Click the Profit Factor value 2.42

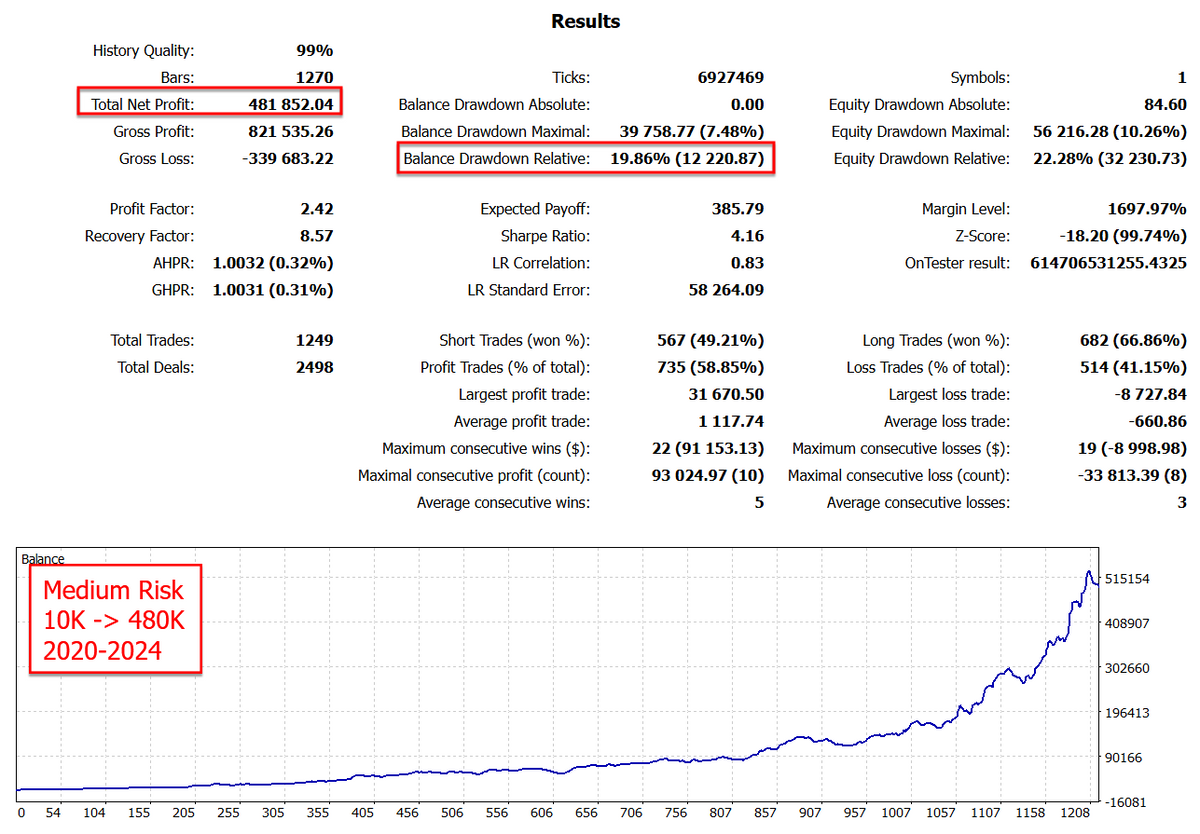315,209
